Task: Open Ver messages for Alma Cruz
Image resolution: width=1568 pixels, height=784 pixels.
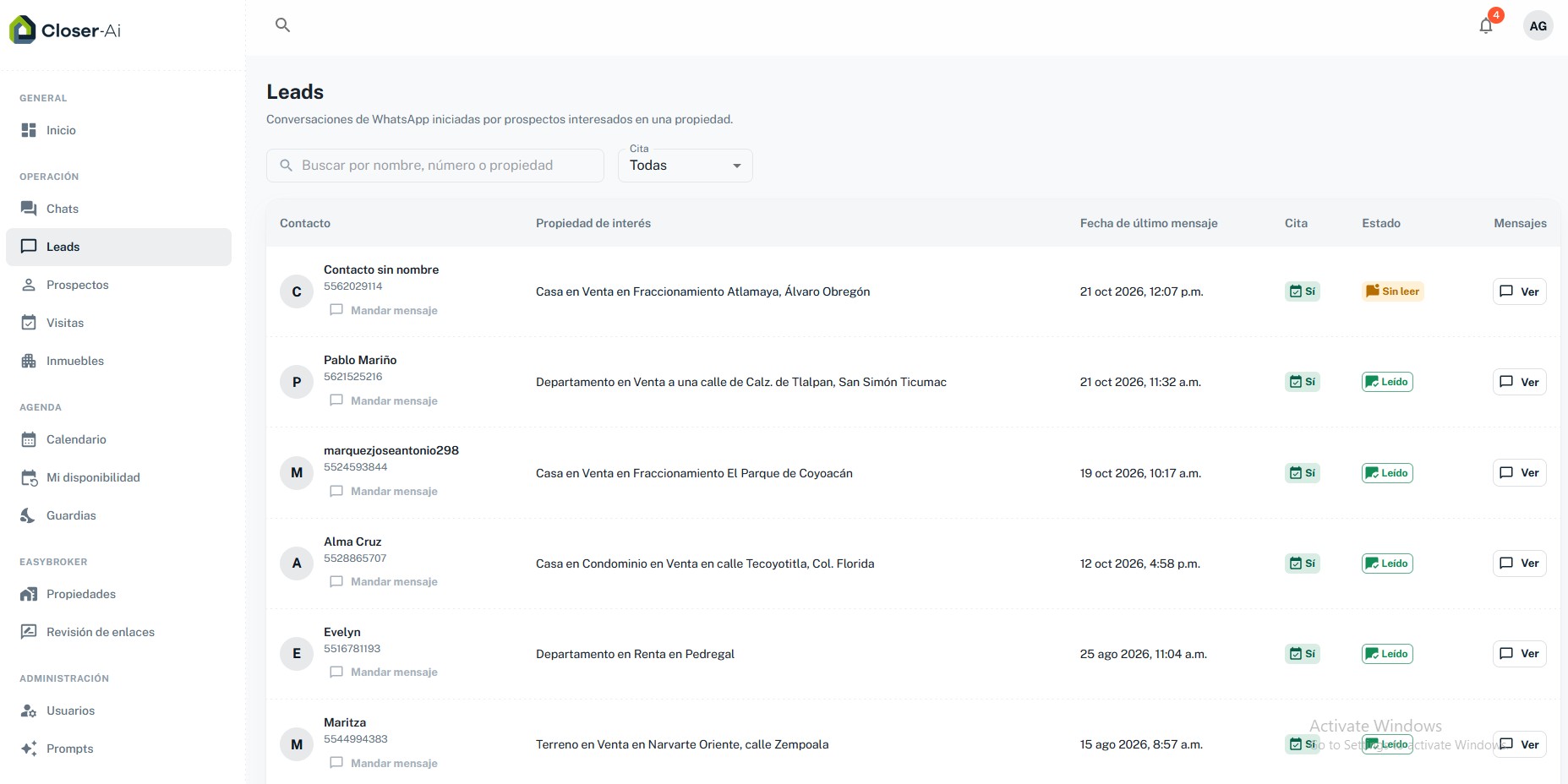Action: click(x=1519, y=563)
